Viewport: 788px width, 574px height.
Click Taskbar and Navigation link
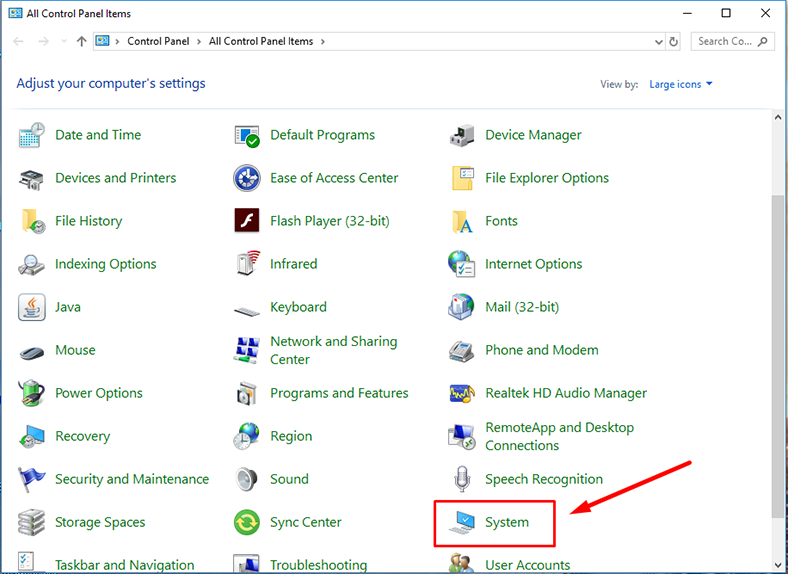point(125,565)
